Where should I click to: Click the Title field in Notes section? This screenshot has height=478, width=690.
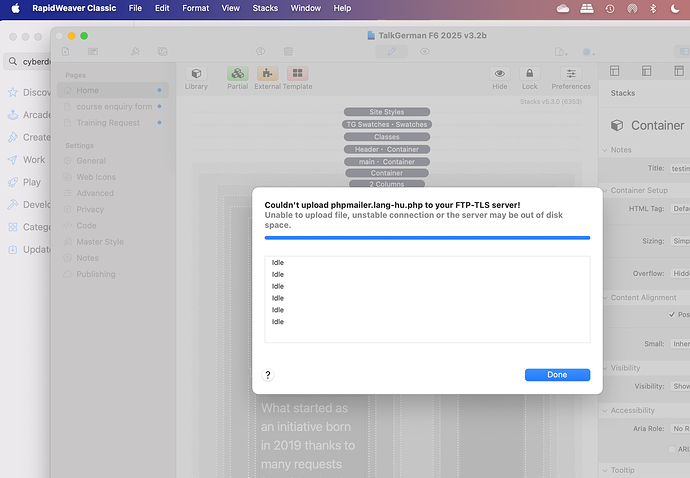tap(680, 169)
